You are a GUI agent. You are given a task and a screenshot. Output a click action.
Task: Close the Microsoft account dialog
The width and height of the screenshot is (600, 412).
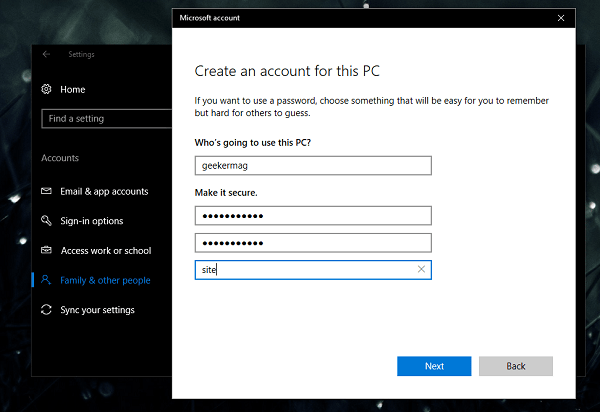(561, 18)
